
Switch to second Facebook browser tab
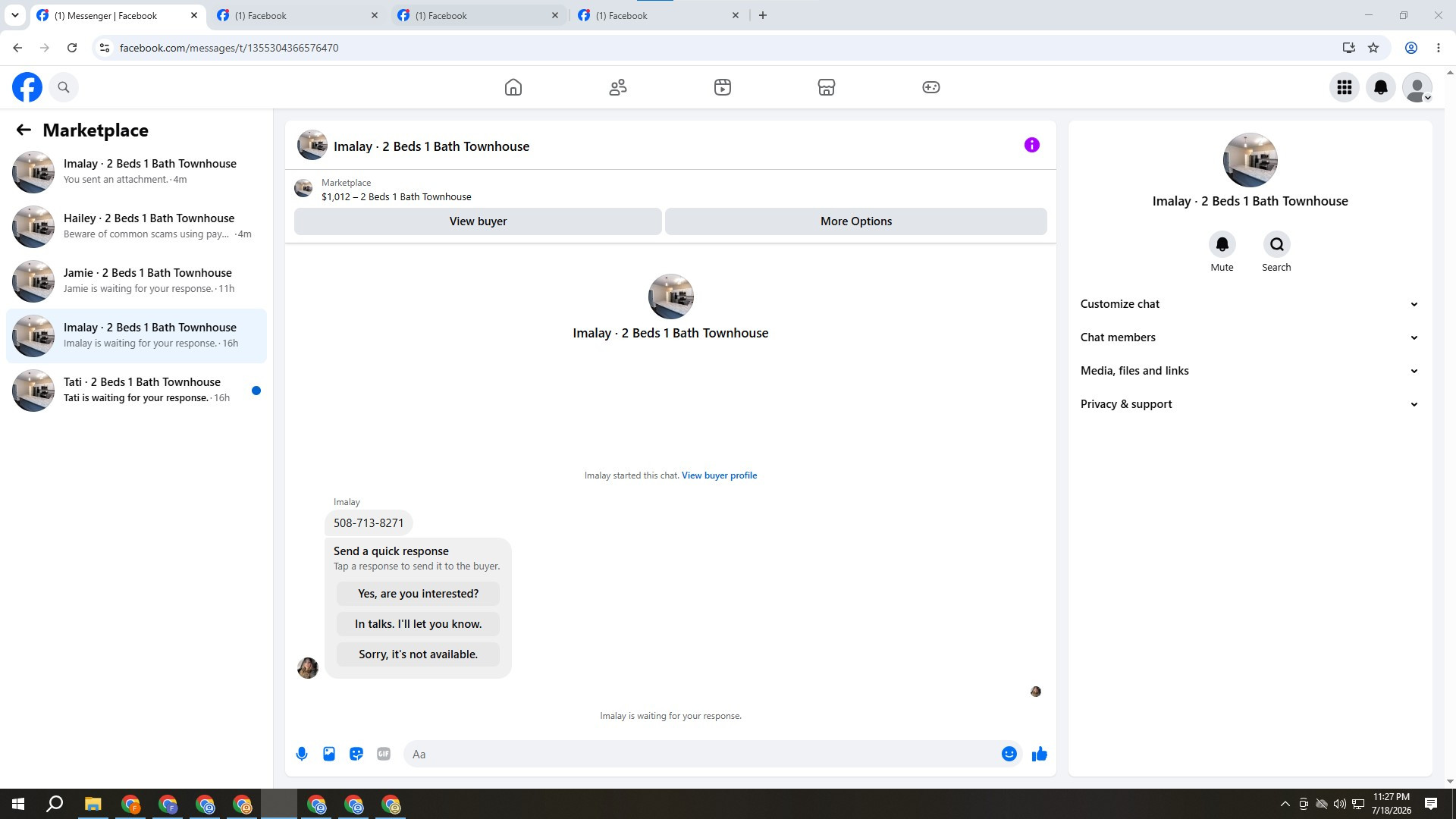point(297,15)
